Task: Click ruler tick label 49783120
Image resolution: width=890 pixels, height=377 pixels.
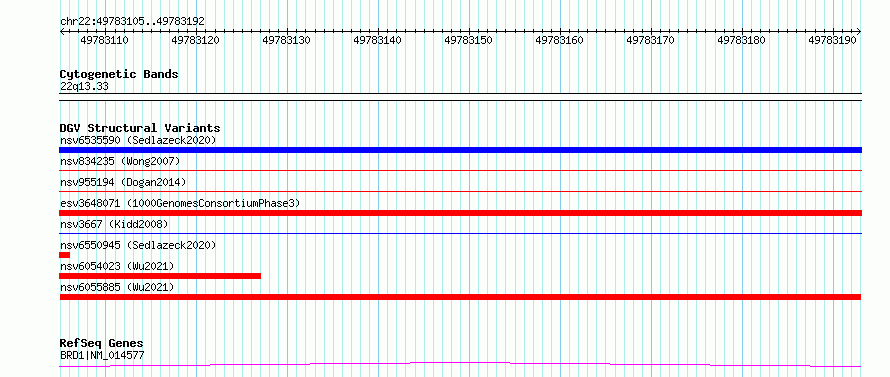Action: click(195, 40)
